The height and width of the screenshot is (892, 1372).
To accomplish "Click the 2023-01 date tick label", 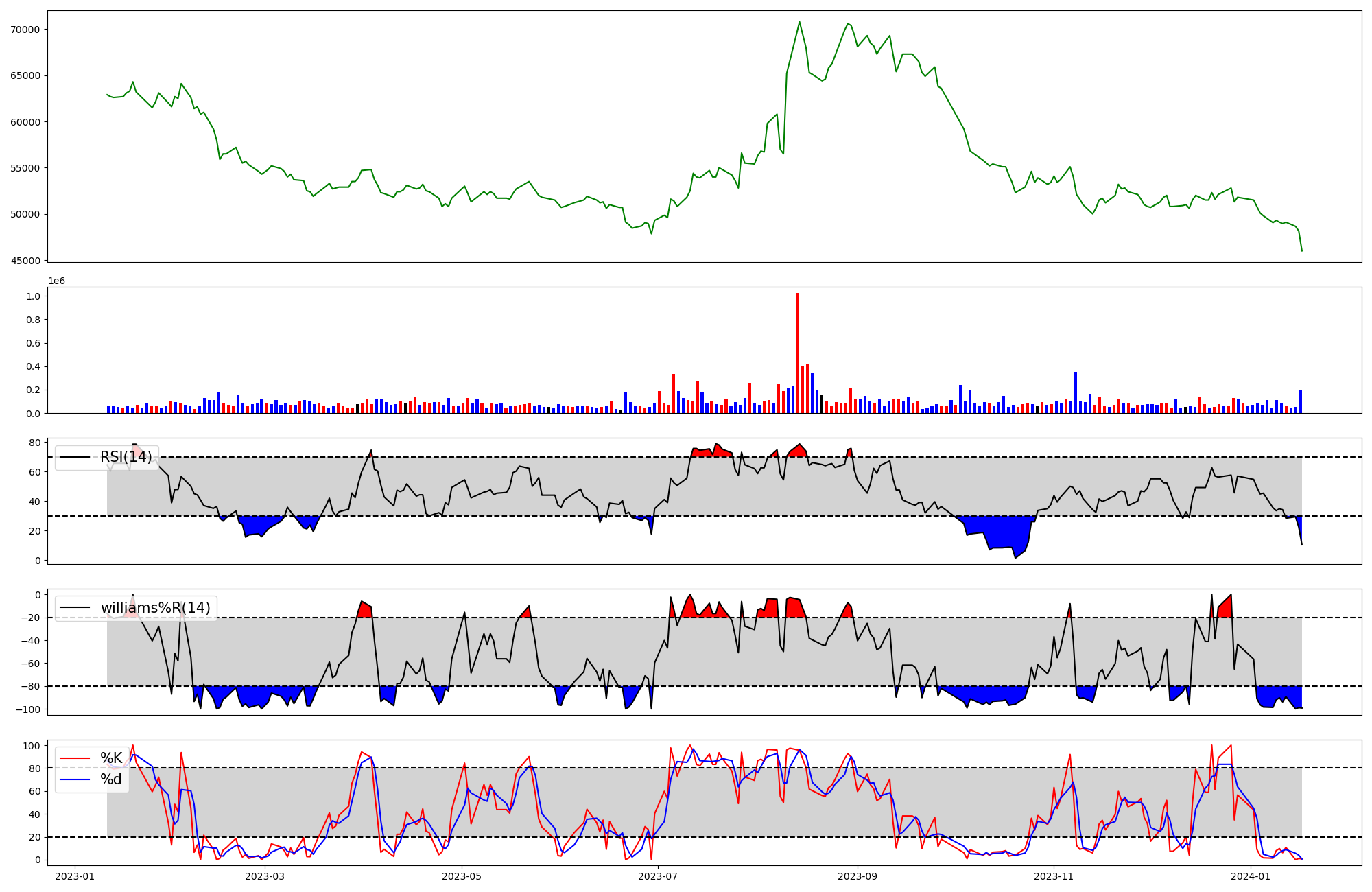I will click(x=74, y=876).
